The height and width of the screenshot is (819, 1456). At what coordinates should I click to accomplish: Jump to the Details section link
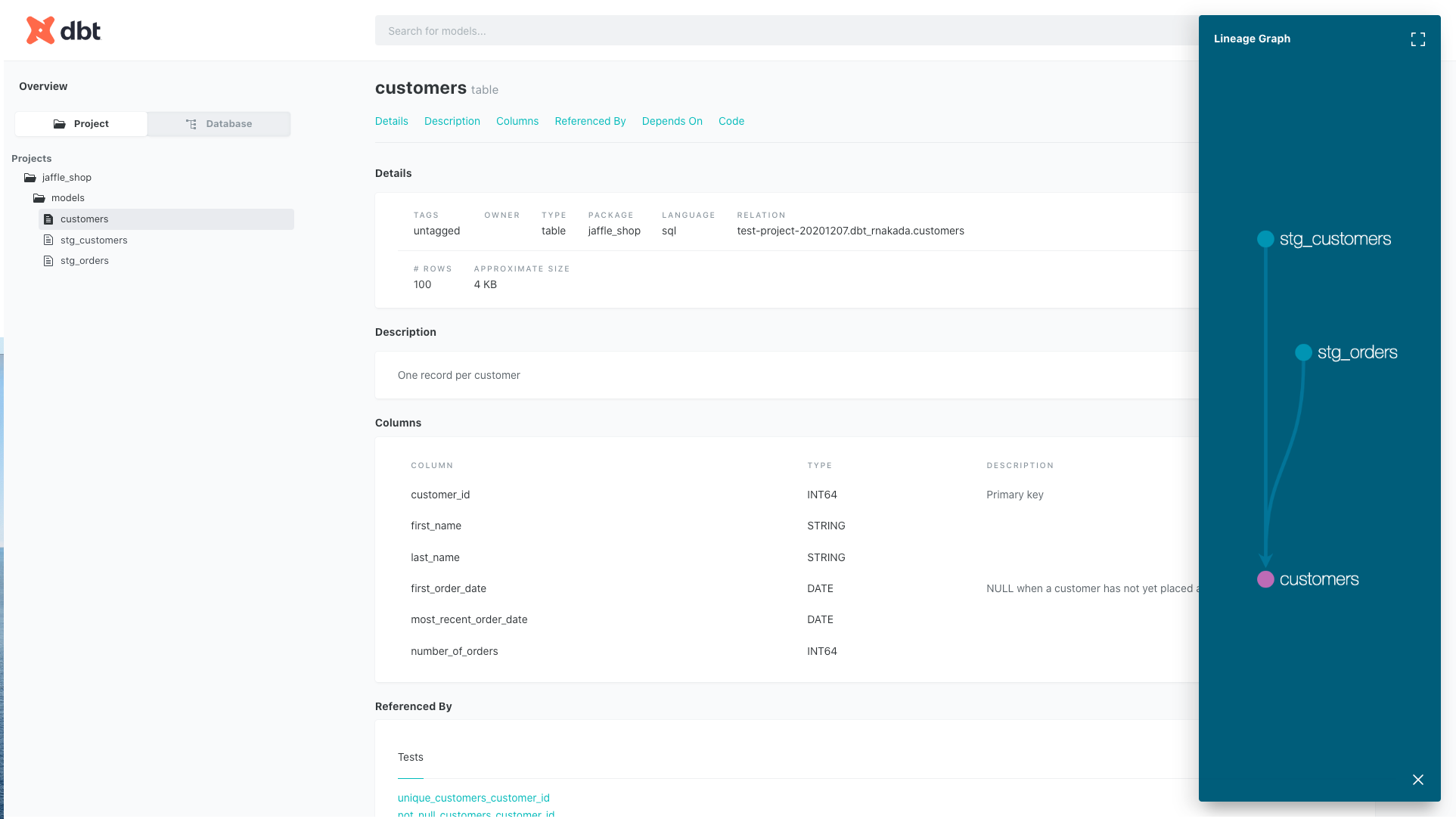click(x=392, y=121)
